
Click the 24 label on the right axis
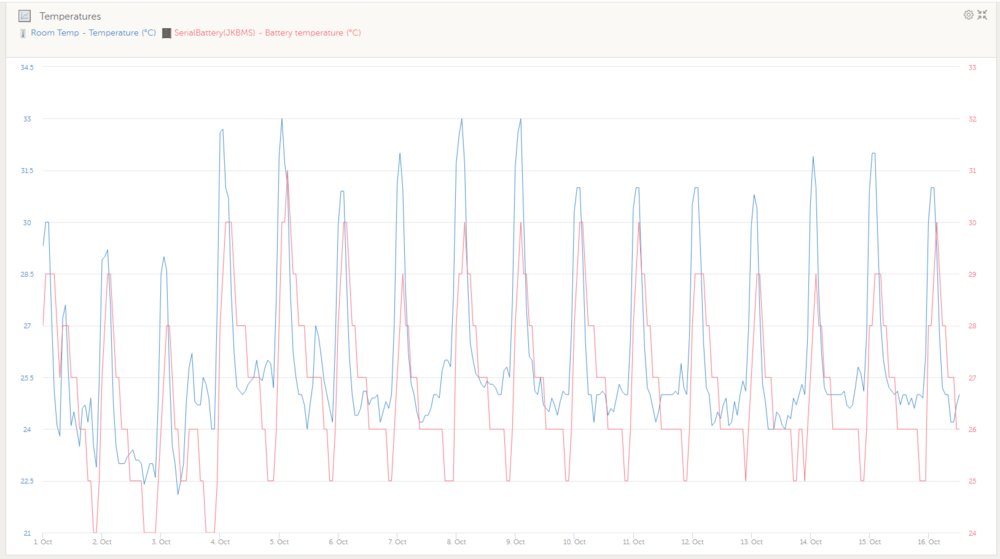pyautogui.click(x=972, y=533)
